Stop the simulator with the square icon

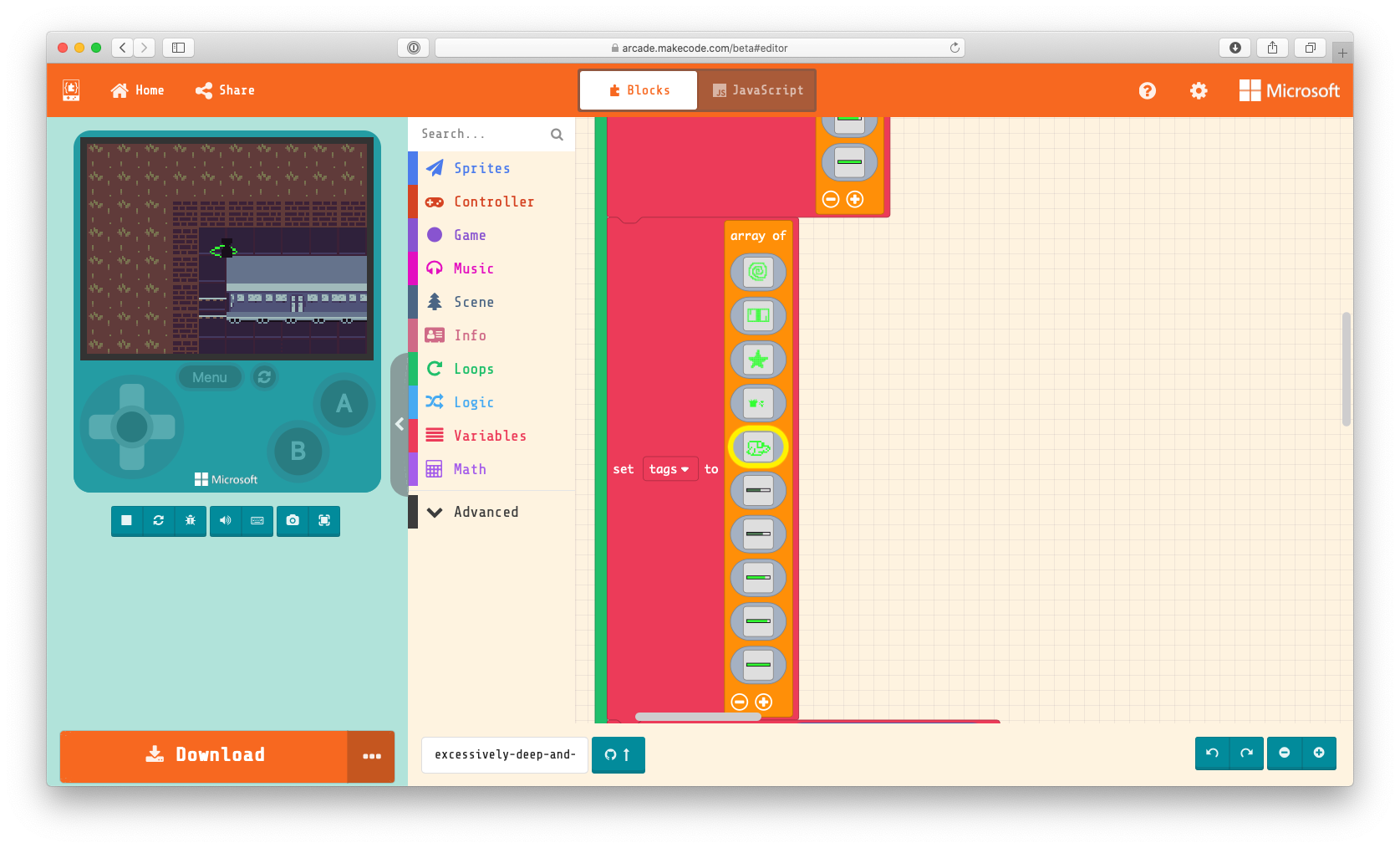pyautogui.click(x=126, y=520)
